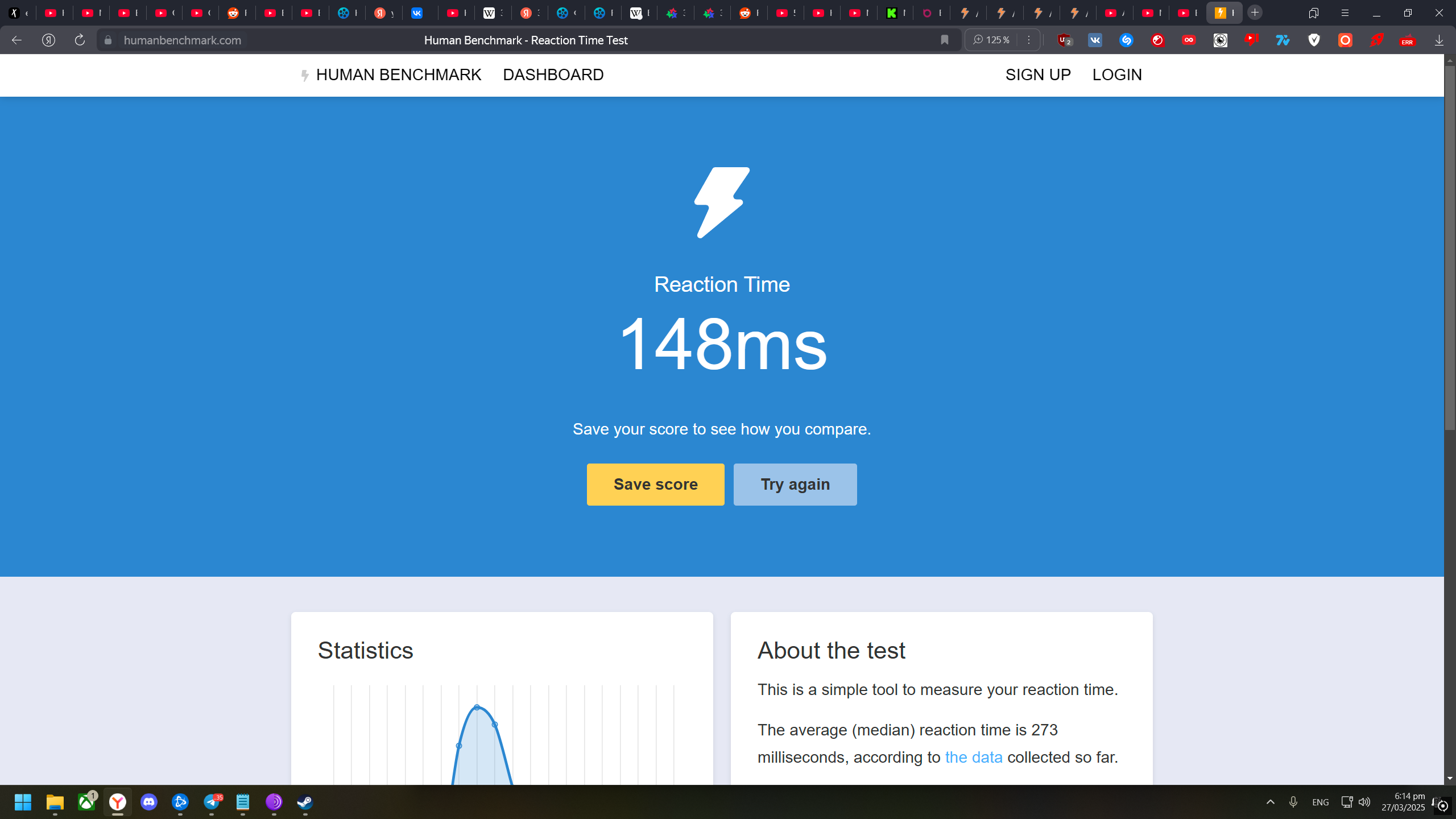The image size is (1456, 819).
Task: Click the extension icon showing ERR badge
Action: pyautogui.click(x=1408, y=40)
